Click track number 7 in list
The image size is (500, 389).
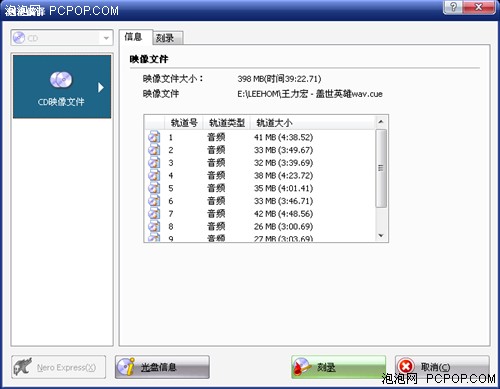coord(171,214)
